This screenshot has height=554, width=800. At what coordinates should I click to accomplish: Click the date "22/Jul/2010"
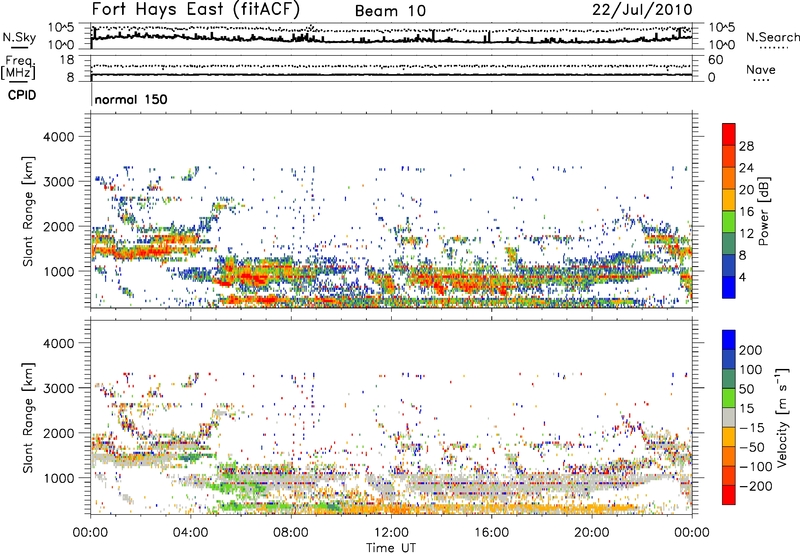tap(642, 10)
